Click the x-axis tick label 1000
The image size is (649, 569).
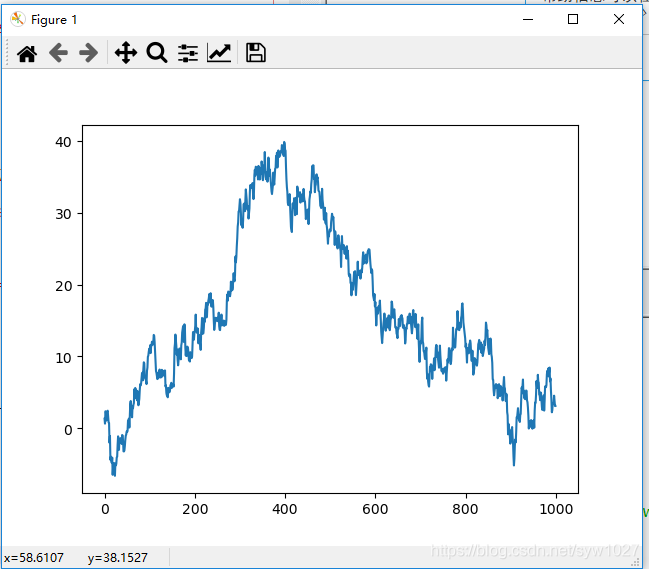(556, 509)
